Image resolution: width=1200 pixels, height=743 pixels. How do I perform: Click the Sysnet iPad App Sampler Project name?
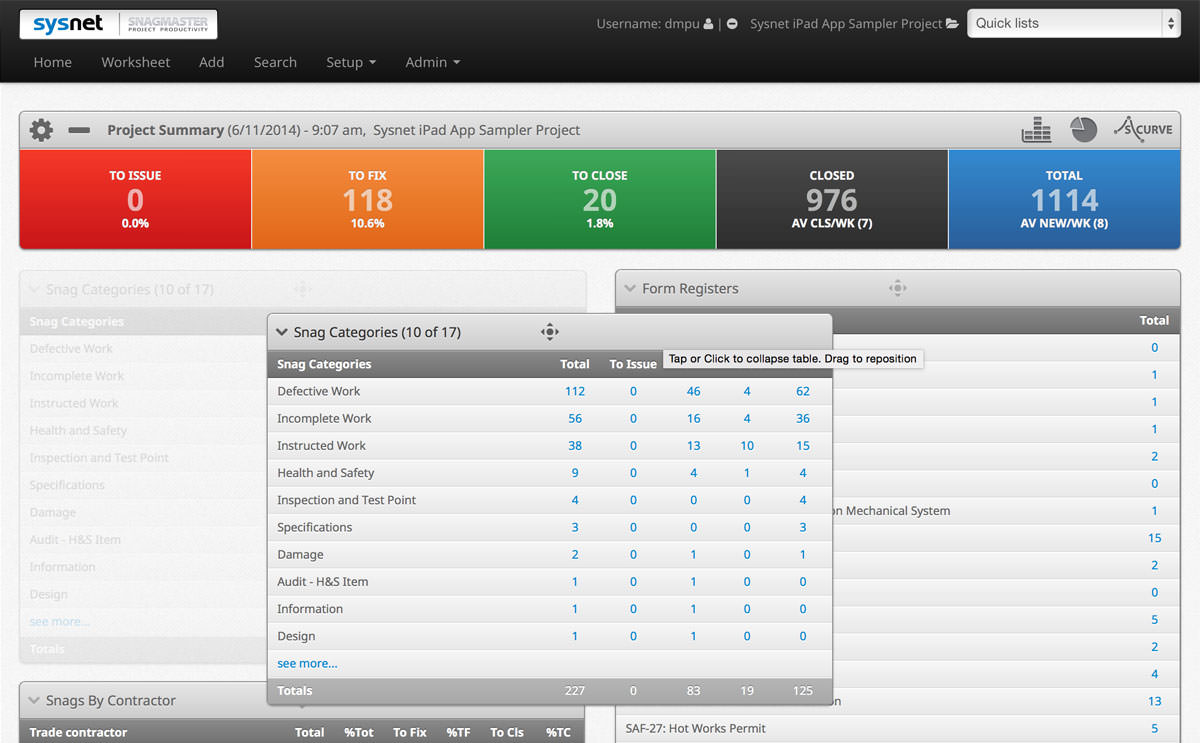(846, 24)
